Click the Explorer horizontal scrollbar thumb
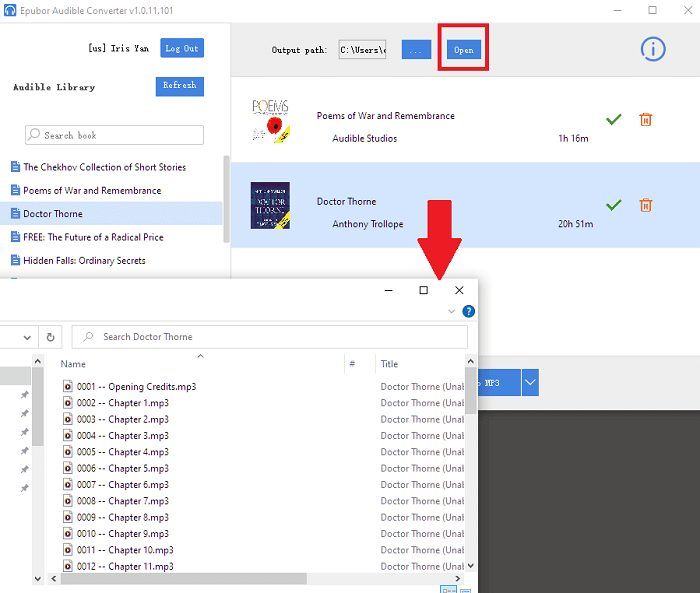This screenshot has height=593, width=700. (184, 579)
